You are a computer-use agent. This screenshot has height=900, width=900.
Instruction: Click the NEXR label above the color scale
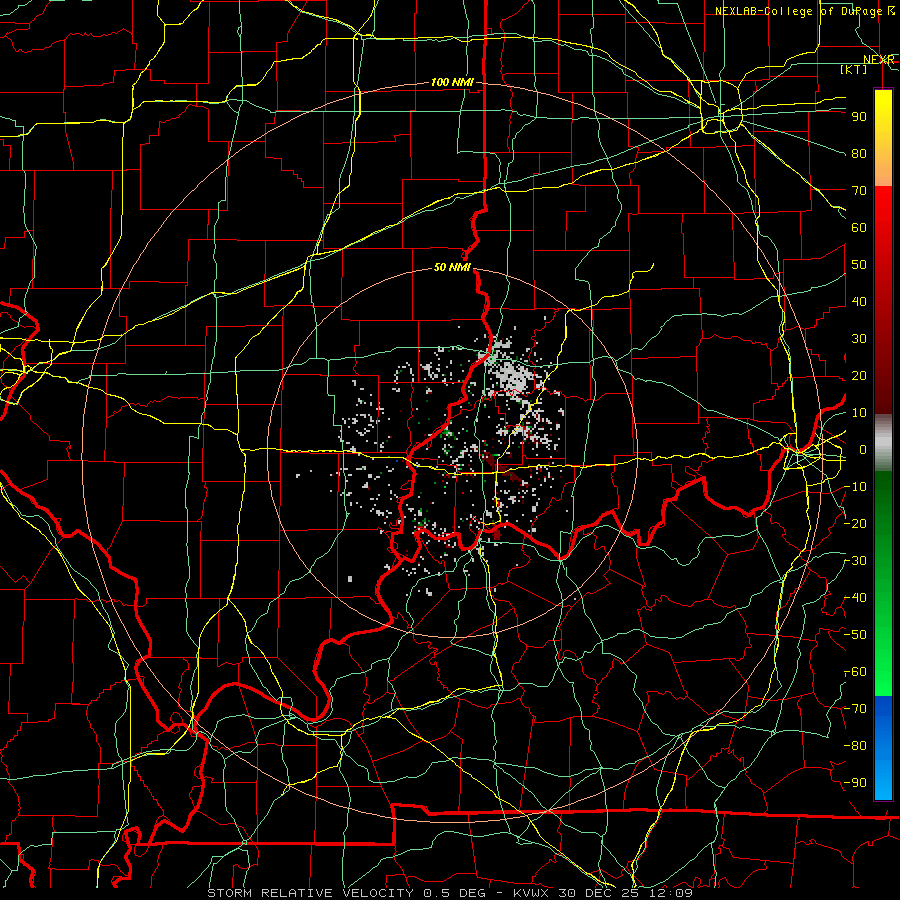click(879, 60)
